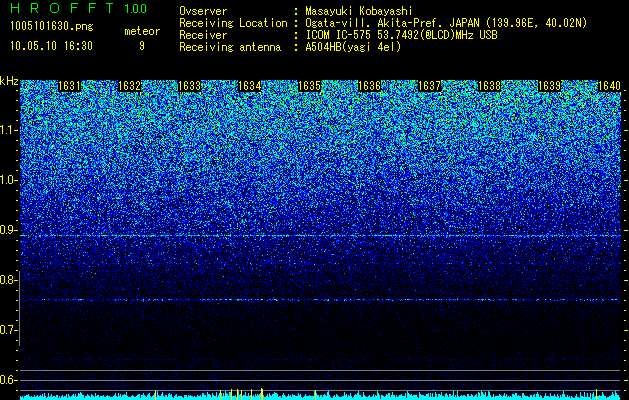Click the 1632 time marker
The image size is (629, 400).
point(130,86)
